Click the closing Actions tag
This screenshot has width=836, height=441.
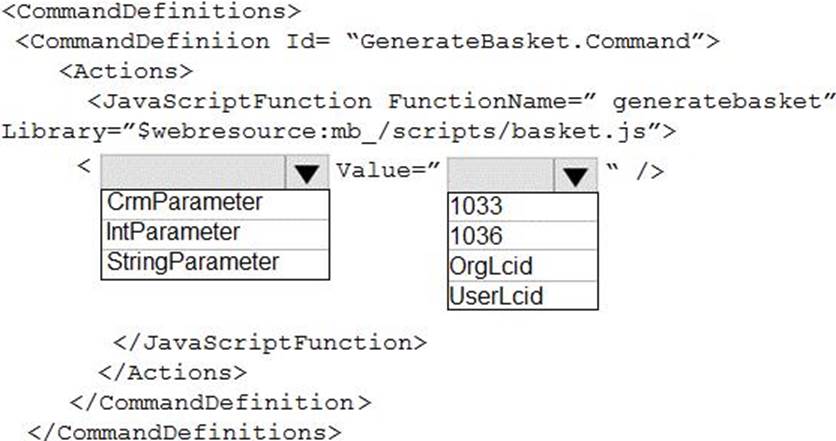171,372
